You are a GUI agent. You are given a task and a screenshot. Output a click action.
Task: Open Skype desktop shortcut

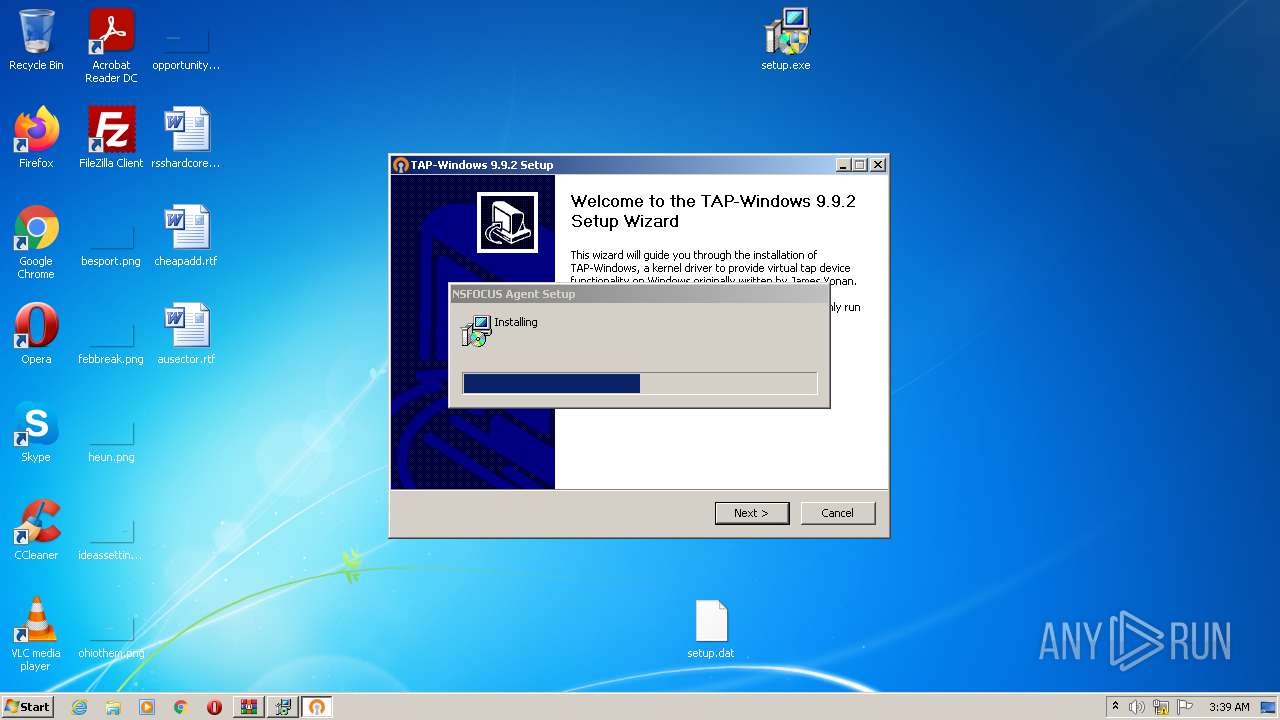pos(36,432)
